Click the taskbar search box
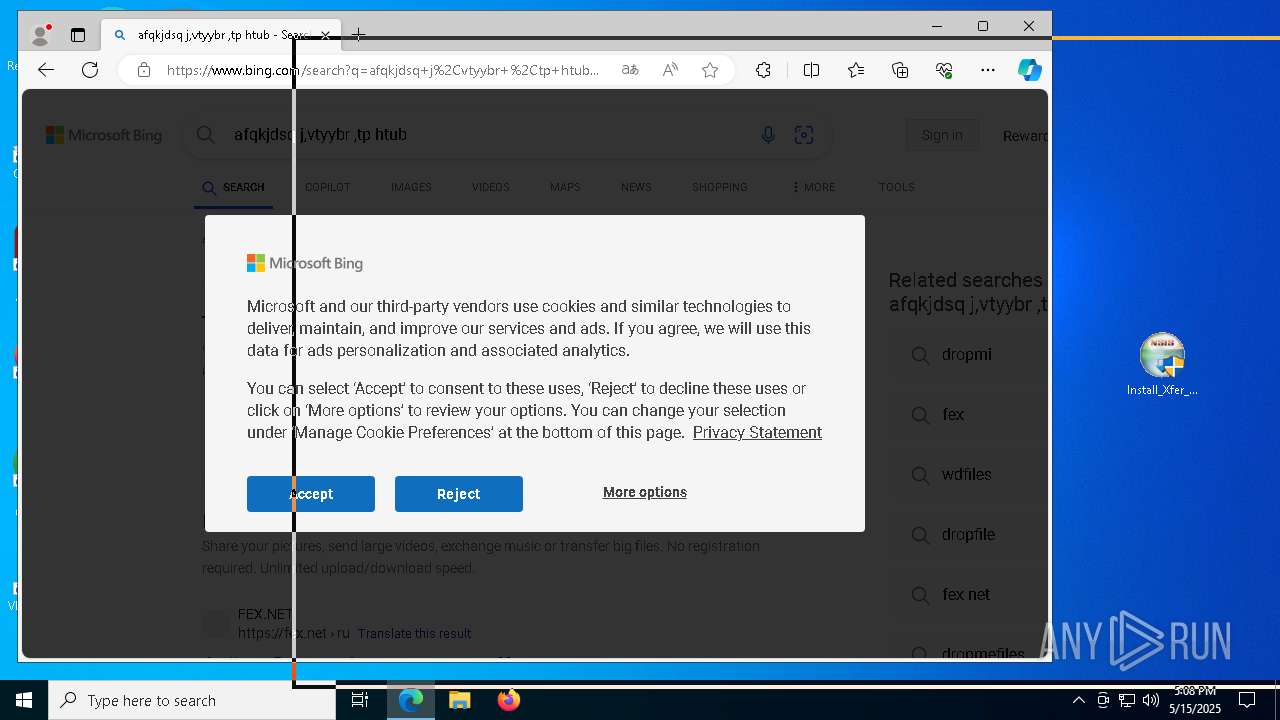Image resolution: width=1280 pixels, height=720 pixels. pos(192,700)
